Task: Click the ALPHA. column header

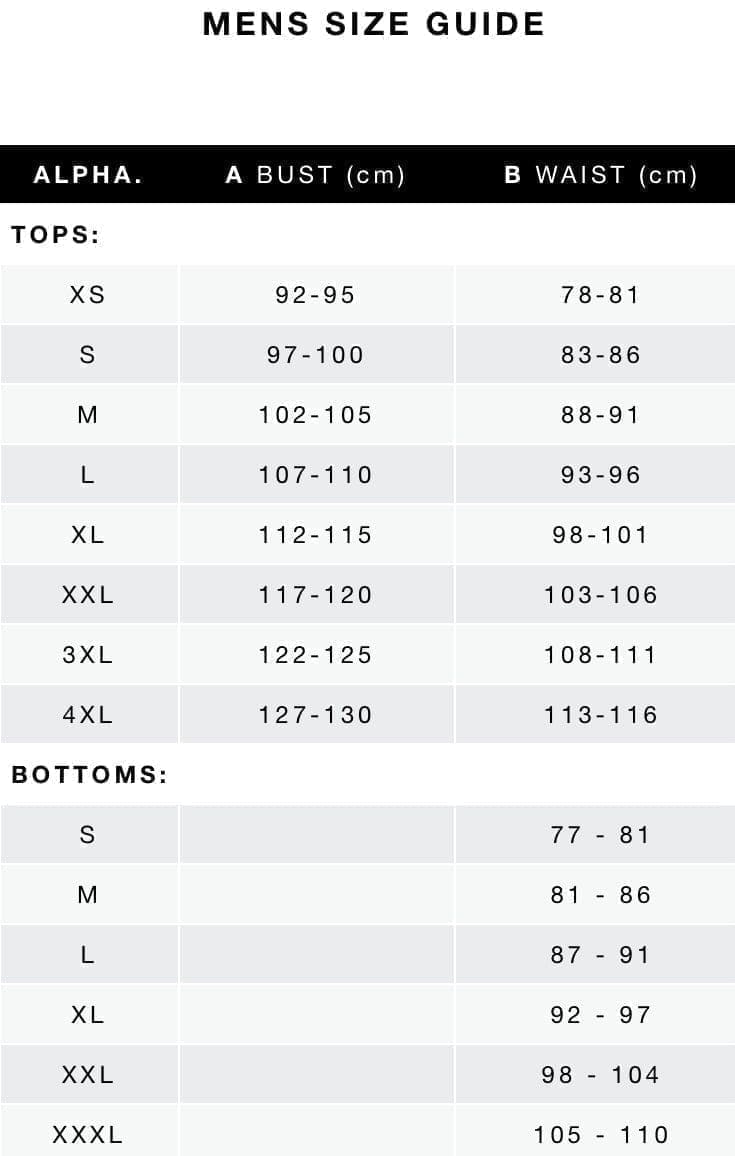Action: (88, 175)
